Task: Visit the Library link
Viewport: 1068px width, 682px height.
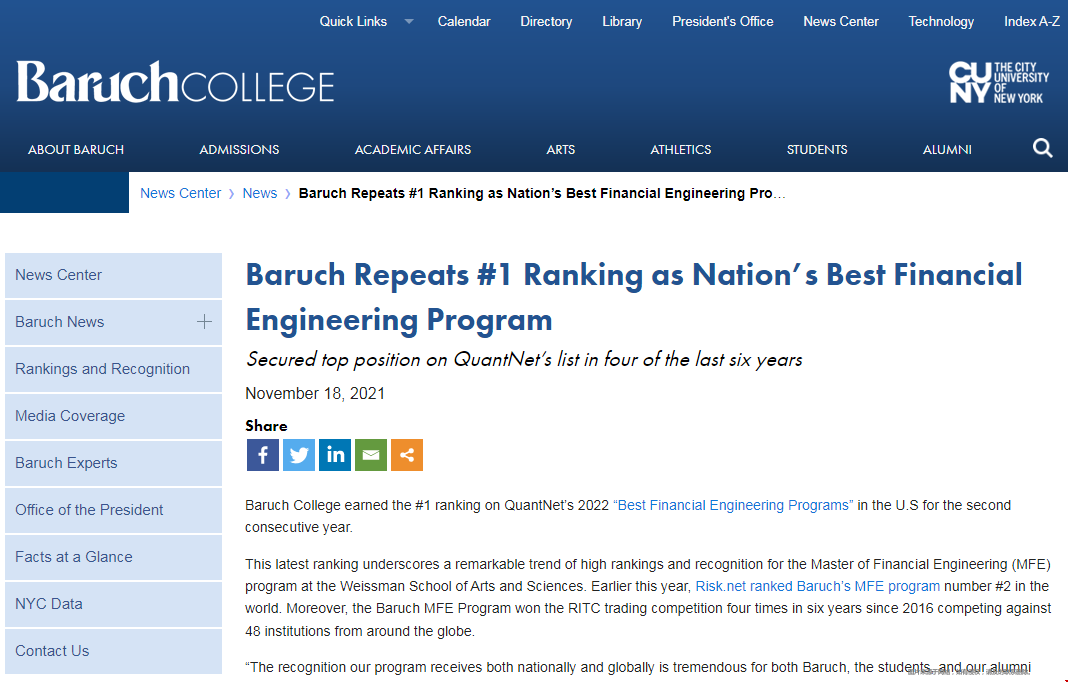Action: 622,22
